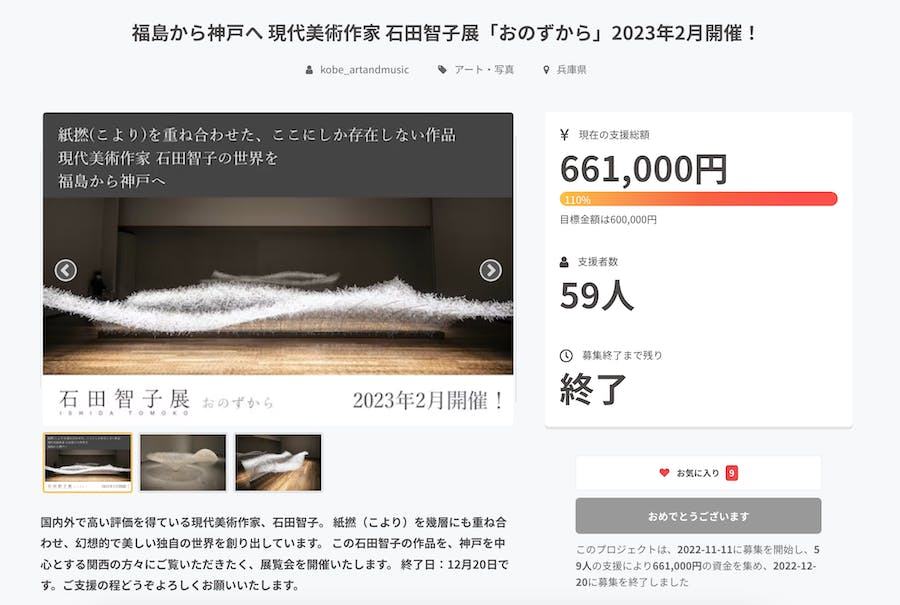Click the 110% funding progress bar
900x605 pixels.
click(x=698, y=199)
